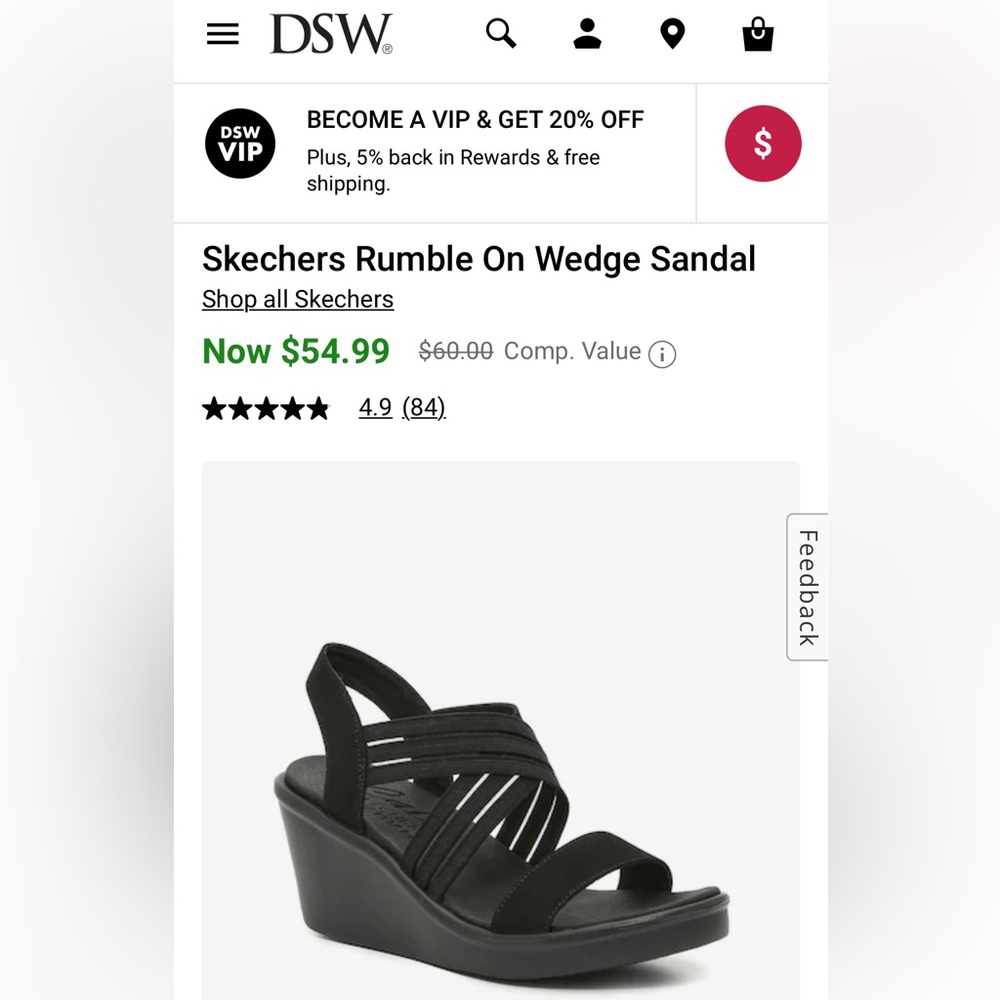
Task: Open the store locator pin icon
Action: click(672, 33)
